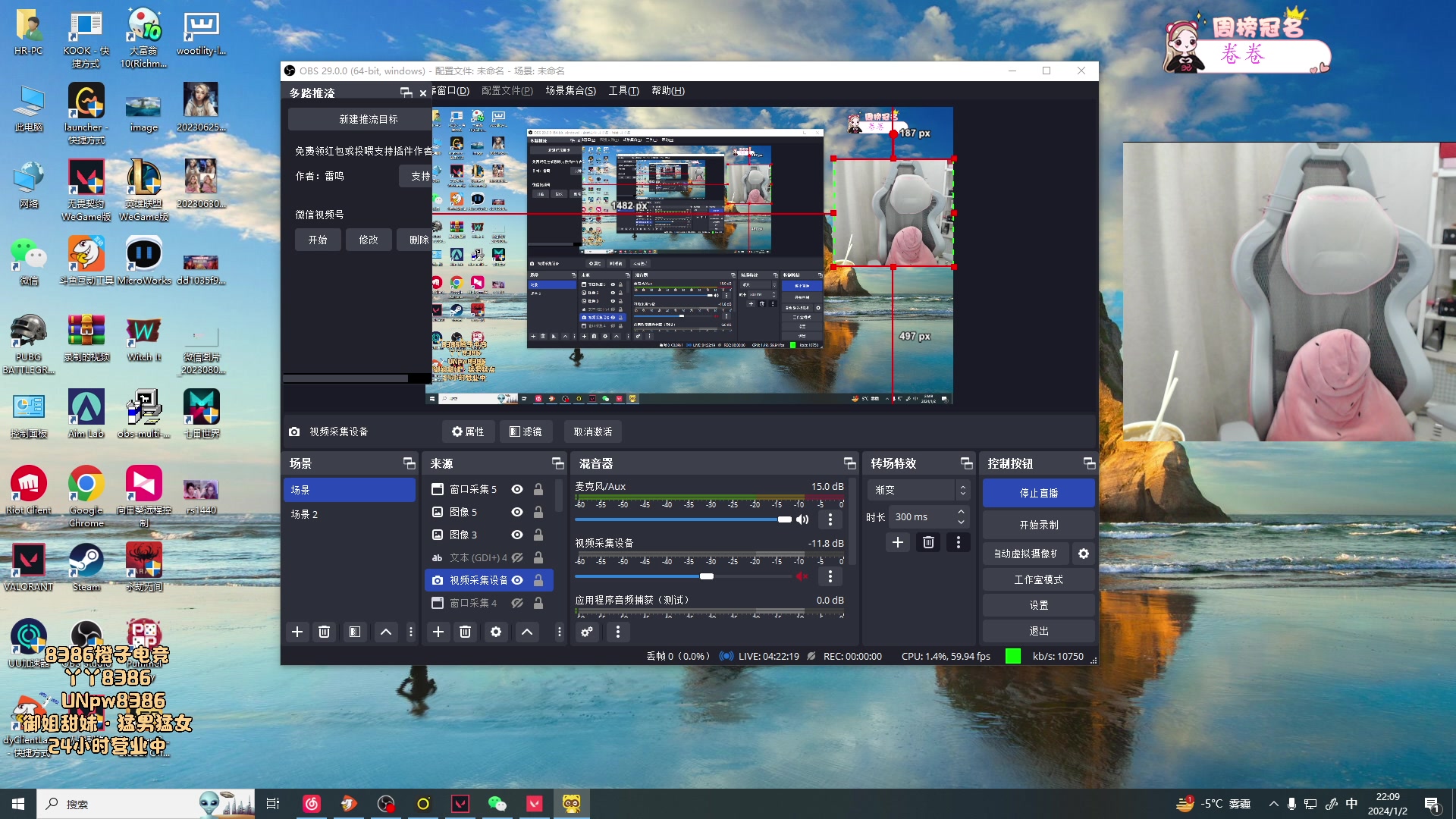Open 停靠窗口(D) menu

[452, 90]
